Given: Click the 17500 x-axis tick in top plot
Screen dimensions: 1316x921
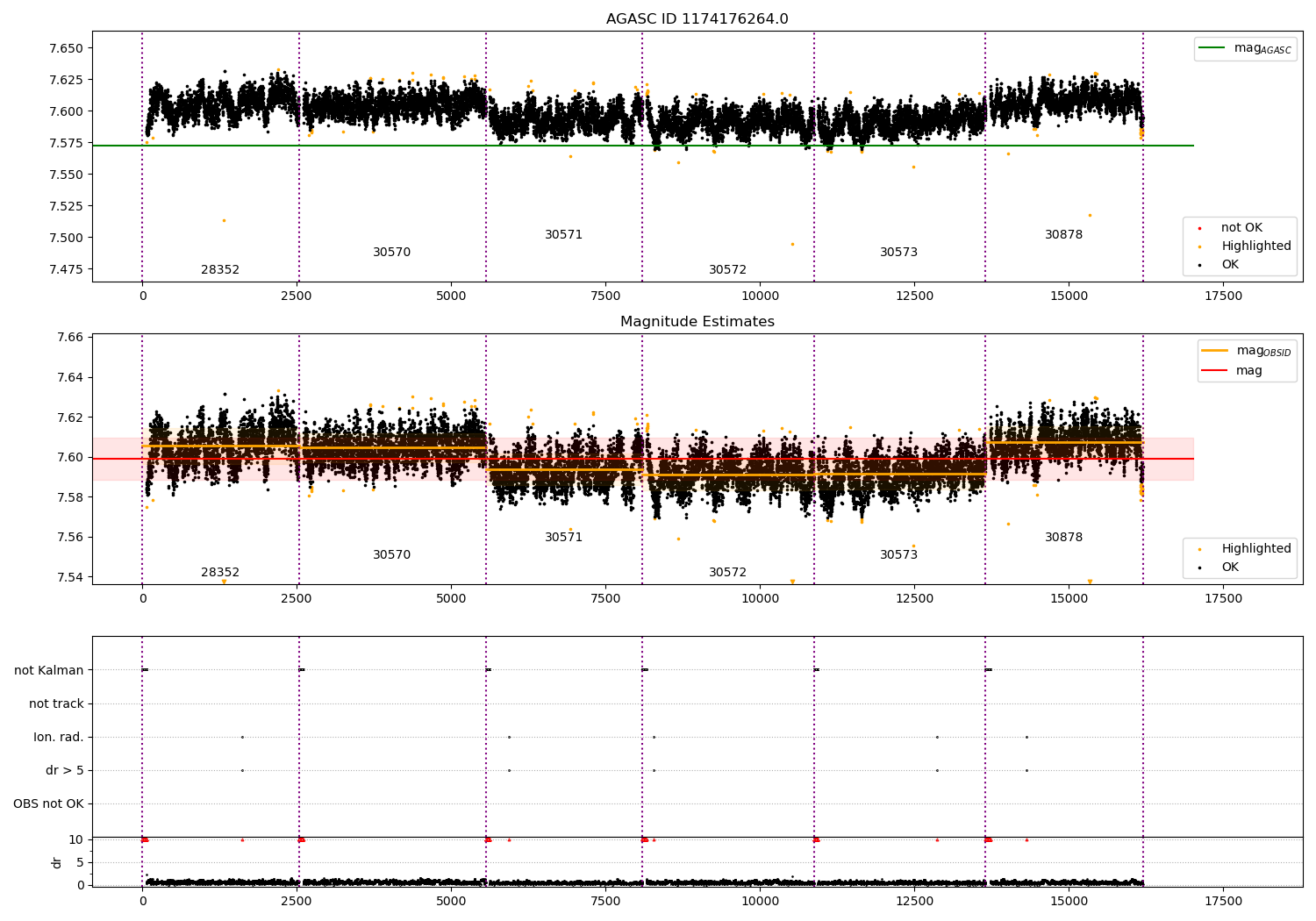Looking at the screenshot, I should 1223,296.
